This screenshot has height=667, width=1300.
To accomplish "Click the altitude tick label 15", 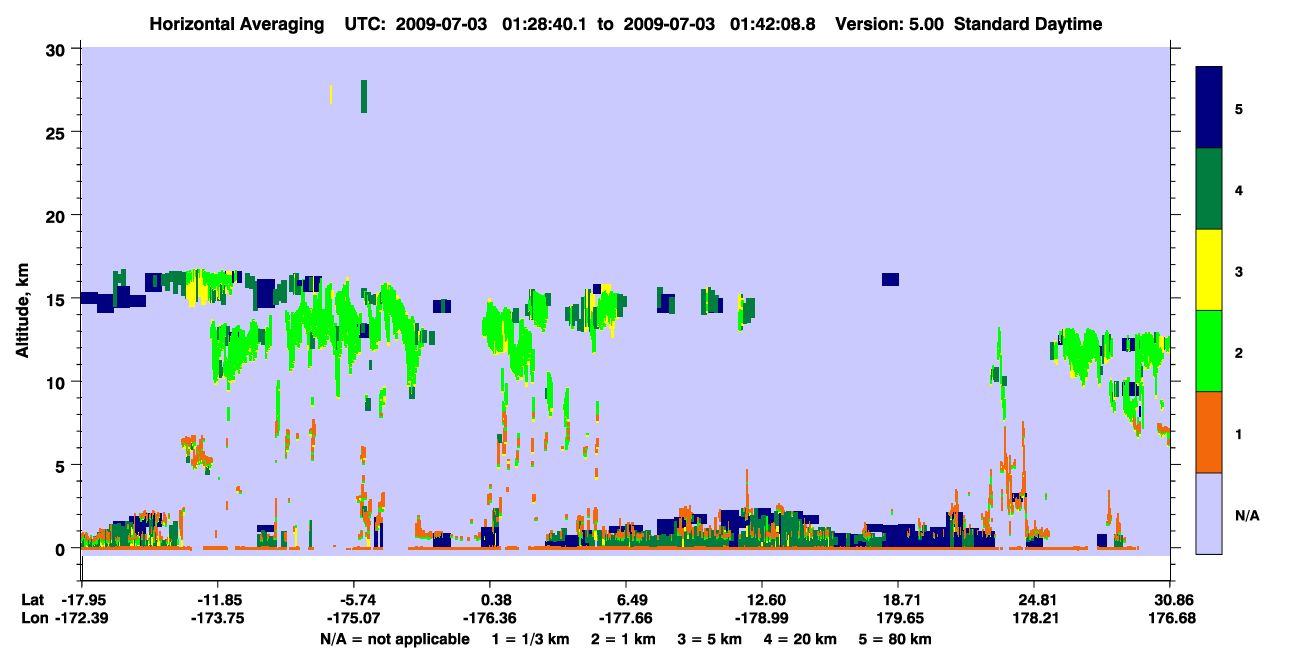I will [57, 299].
